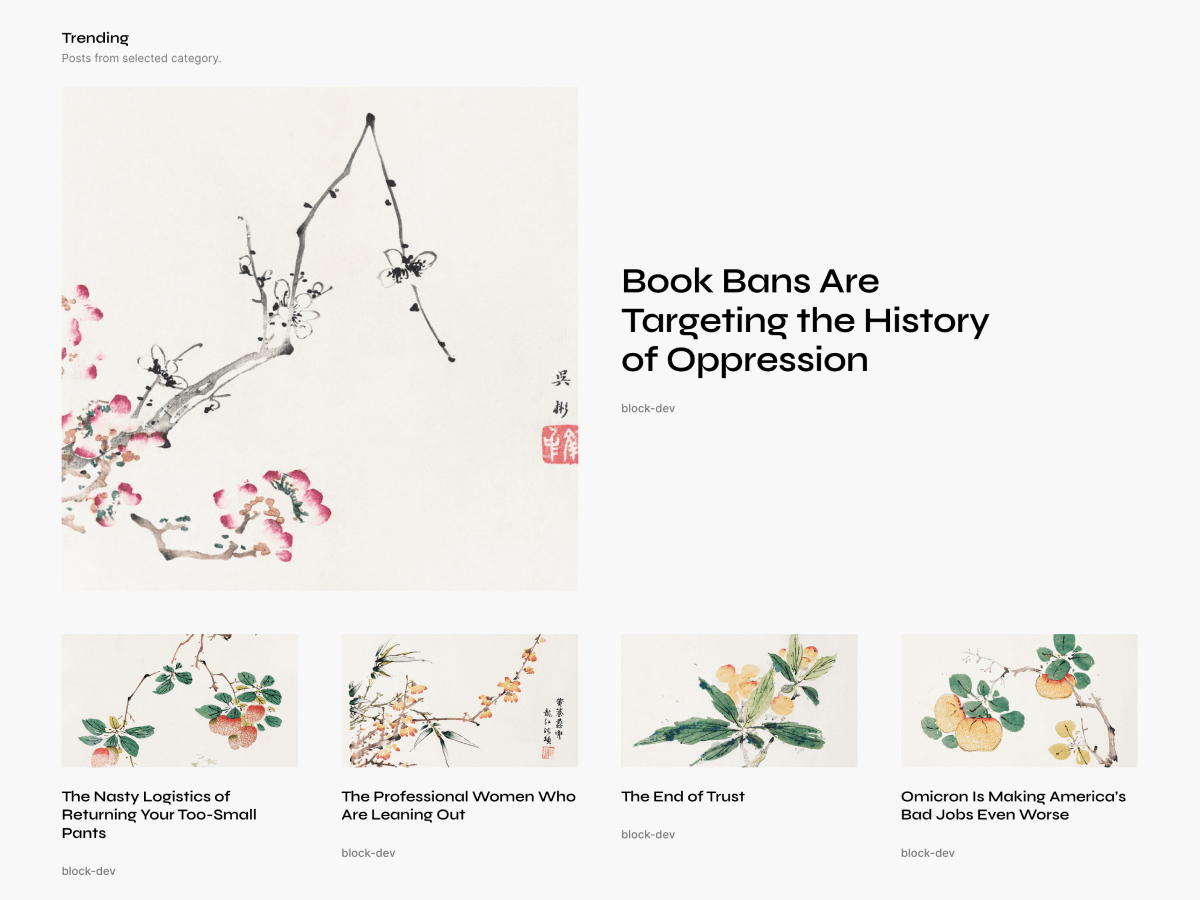Open 'The Professional Women Who Are Leaning Out'
This screenshot has height=900, width=1200.
[x=458, y=805]
